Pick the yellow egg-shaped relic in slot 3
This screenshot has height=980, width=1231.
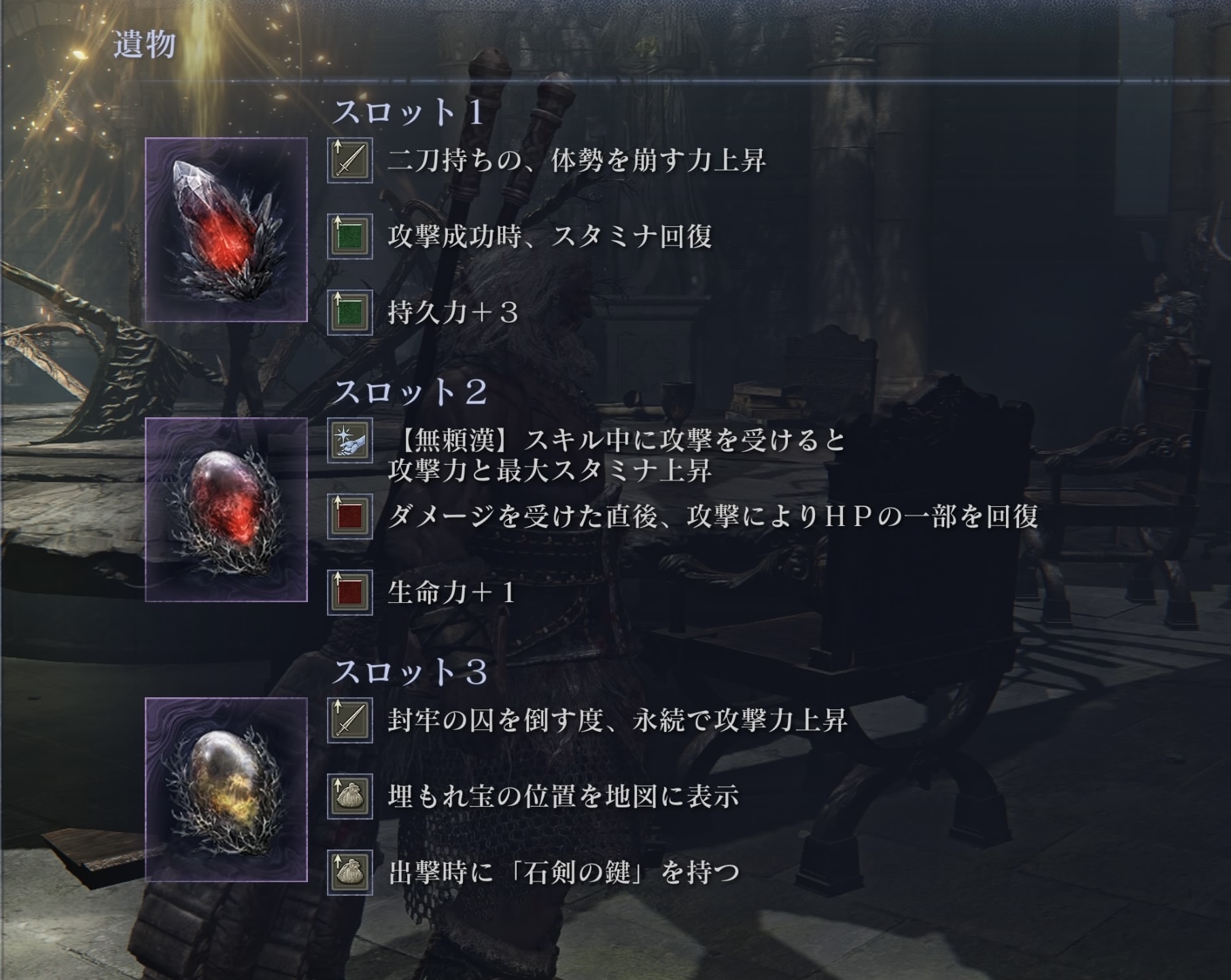[226, 790]
